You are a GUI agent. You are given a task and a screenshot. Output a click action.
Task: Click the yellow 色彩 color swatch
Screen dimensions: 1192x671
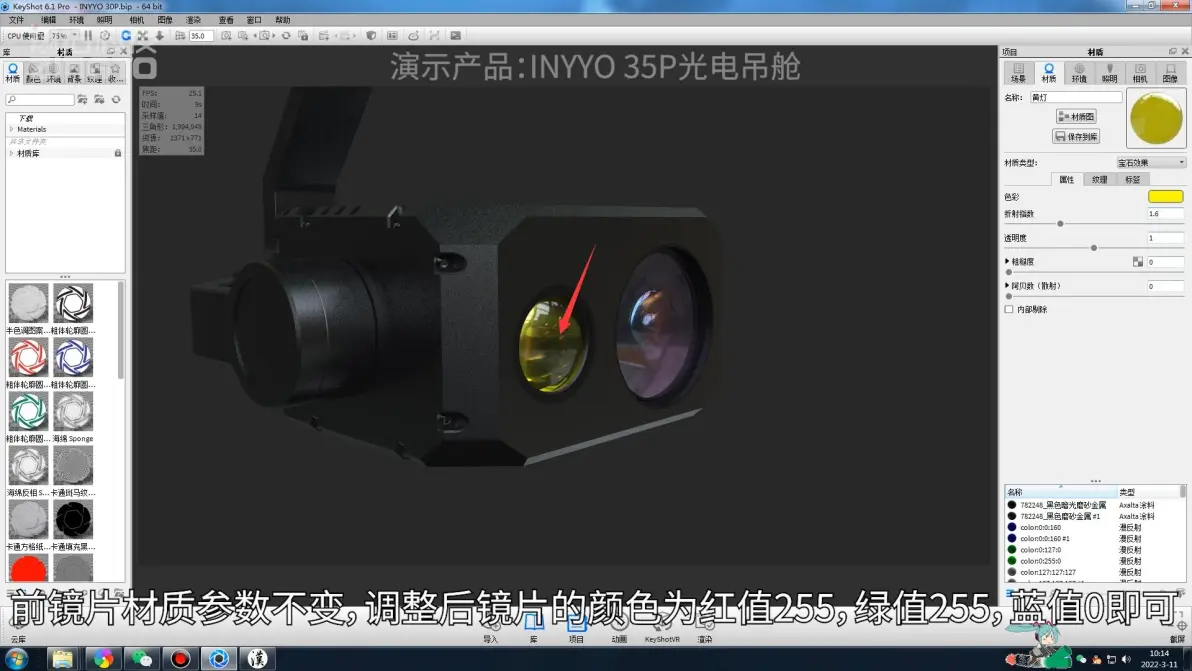tap(1165, 197)
